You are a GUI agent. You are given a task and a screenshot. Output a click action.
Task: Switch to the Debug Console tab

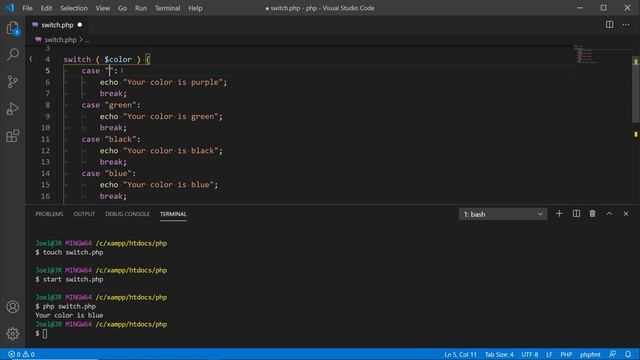[127, 214]
